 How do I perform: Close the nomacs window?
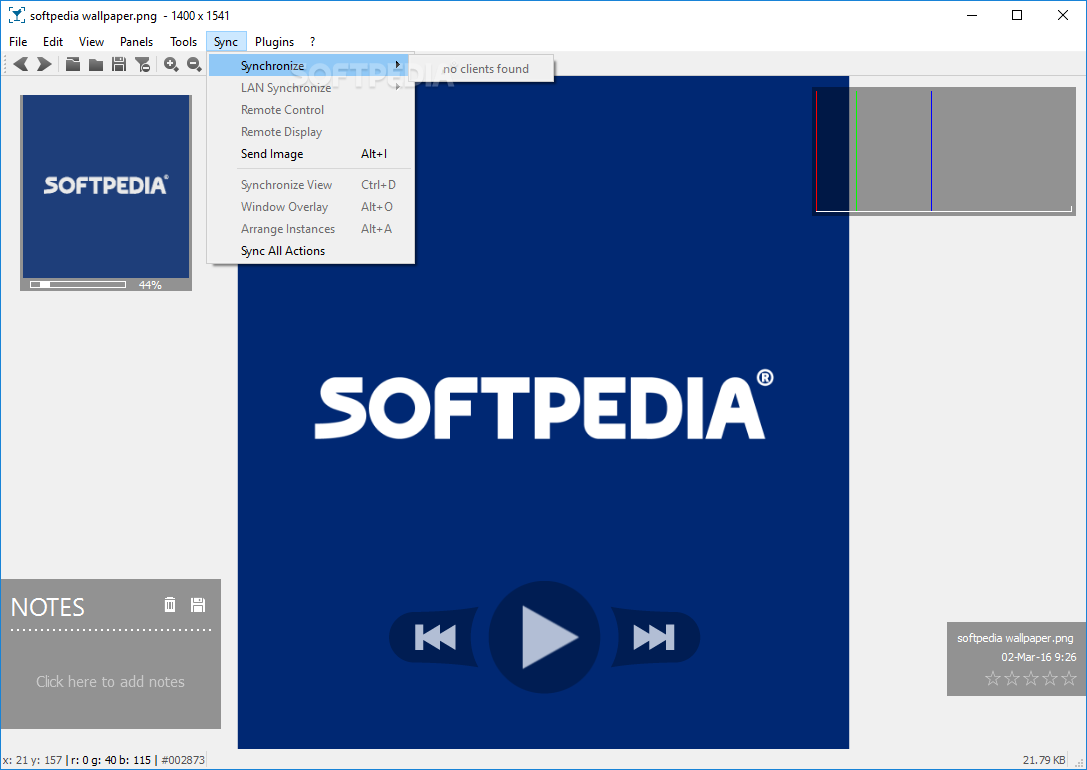[x=1063, y=15]
